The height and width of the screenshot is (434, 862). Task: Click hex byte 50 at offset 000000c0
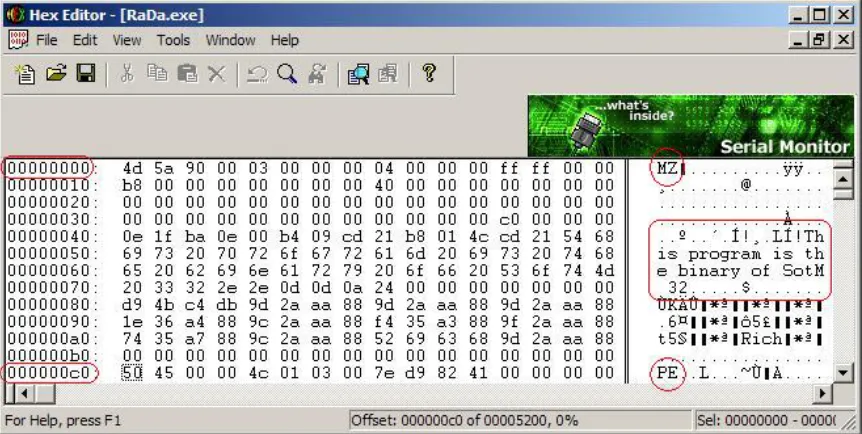(x=132, y=373)
